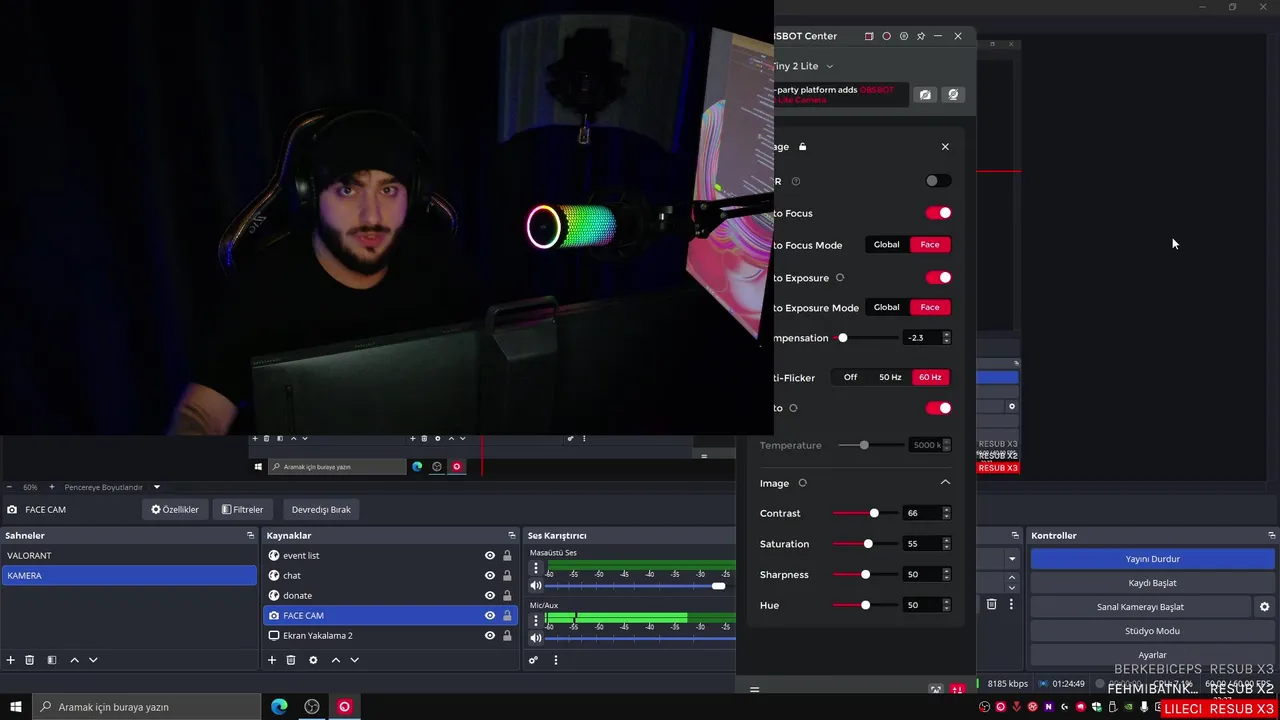Delete selected scene with trash icon
Image resolution: width=1280 pixels, height=720 pixels.
tap(30, 660)
